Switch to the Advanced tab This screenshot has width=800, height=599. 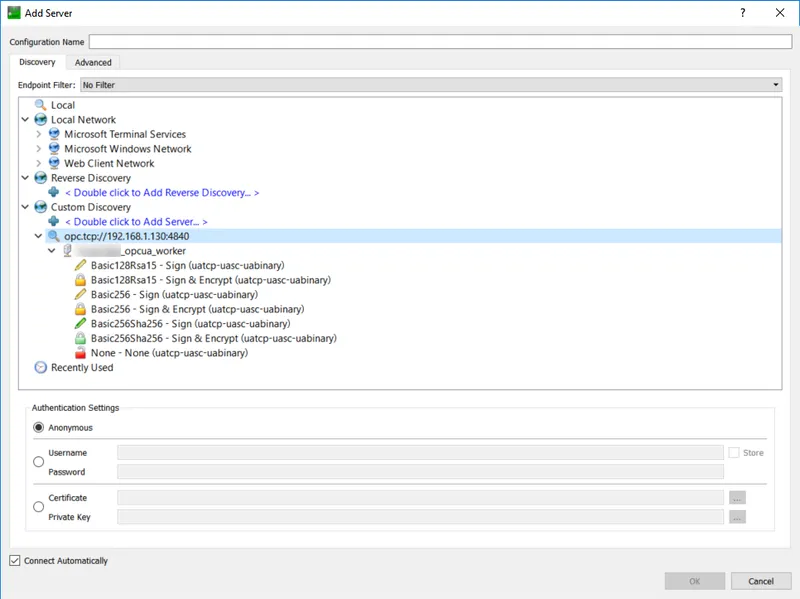point(93,62)
